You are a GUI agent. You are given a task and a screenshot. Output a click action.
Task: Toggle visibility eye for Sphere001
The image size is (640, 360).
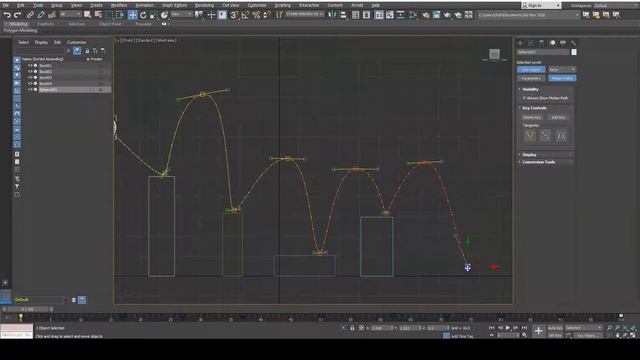click(x=30, y=89)
